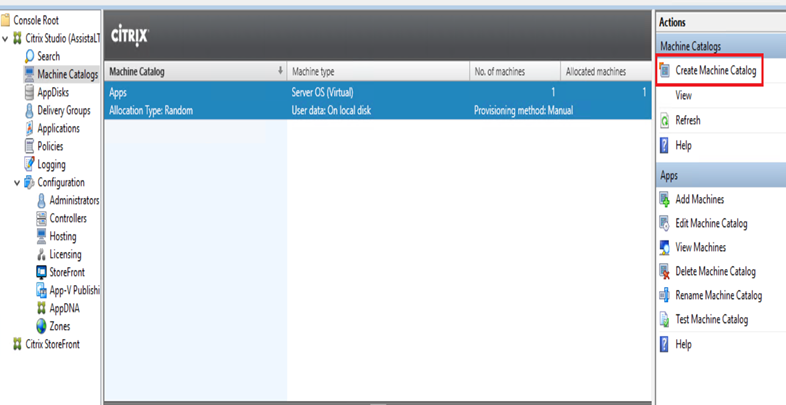Screen dimensions: 786x405
Task: Click the StoreFront monitor icon under Configuration
Action: tap(42, 272)
